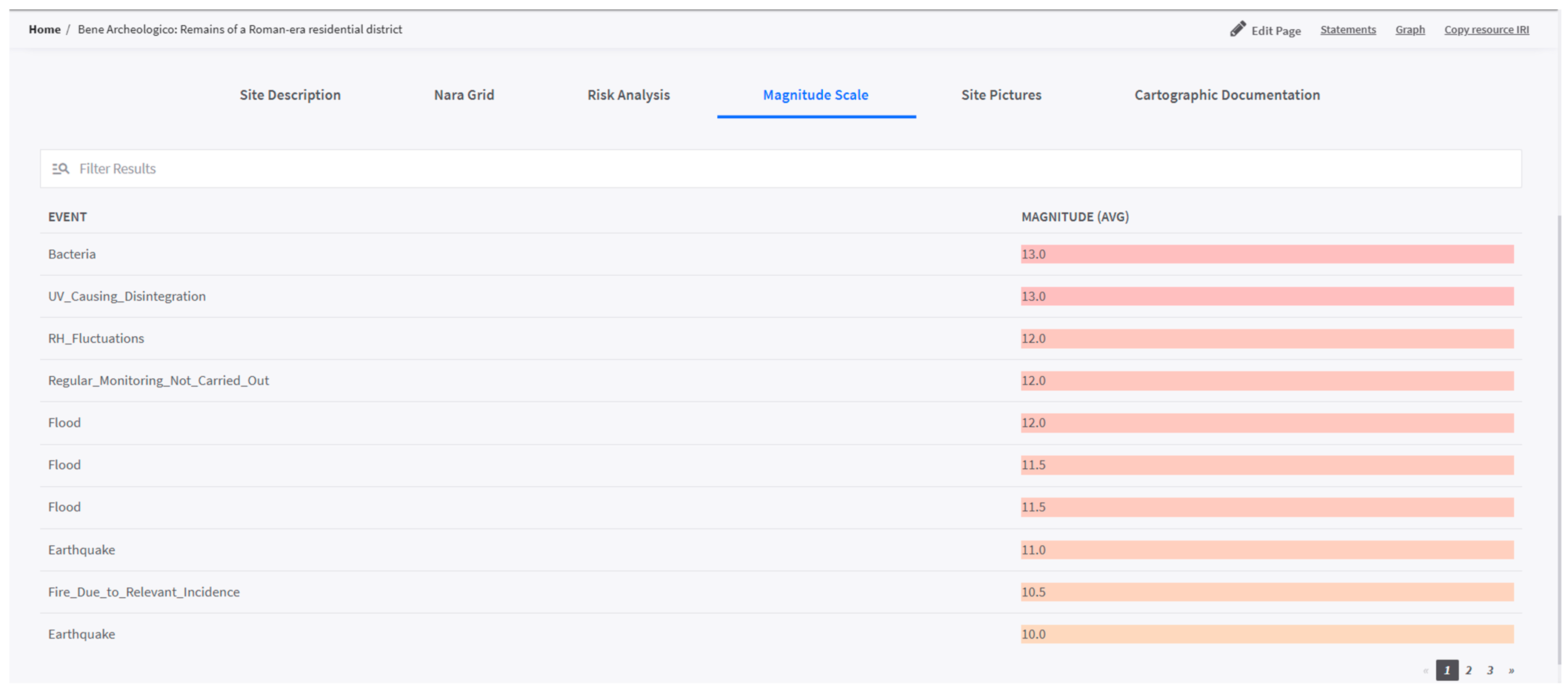The height and width of the screenshot is (692, 1568).
Task: Select the Site Pictures tab
Action: click(x=1001, y=95)
